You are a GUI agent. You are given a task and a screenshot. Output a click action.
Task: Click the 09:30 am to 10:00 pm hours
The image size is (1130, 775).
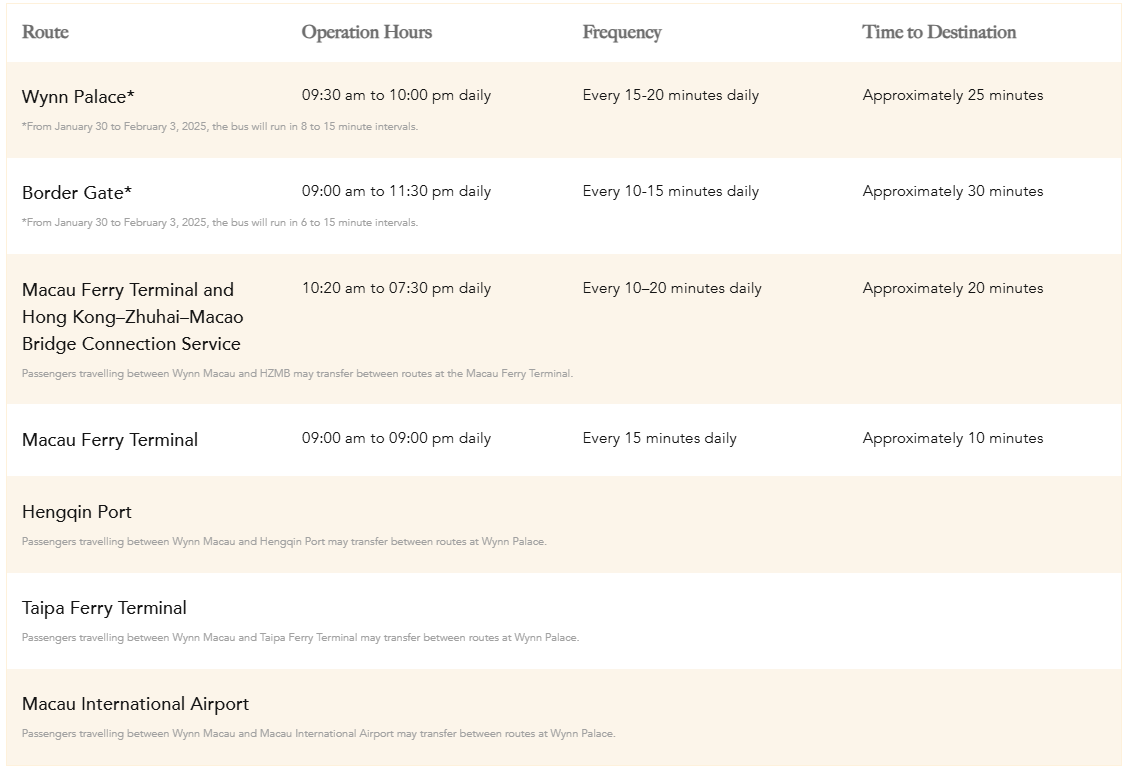point(396,95)
